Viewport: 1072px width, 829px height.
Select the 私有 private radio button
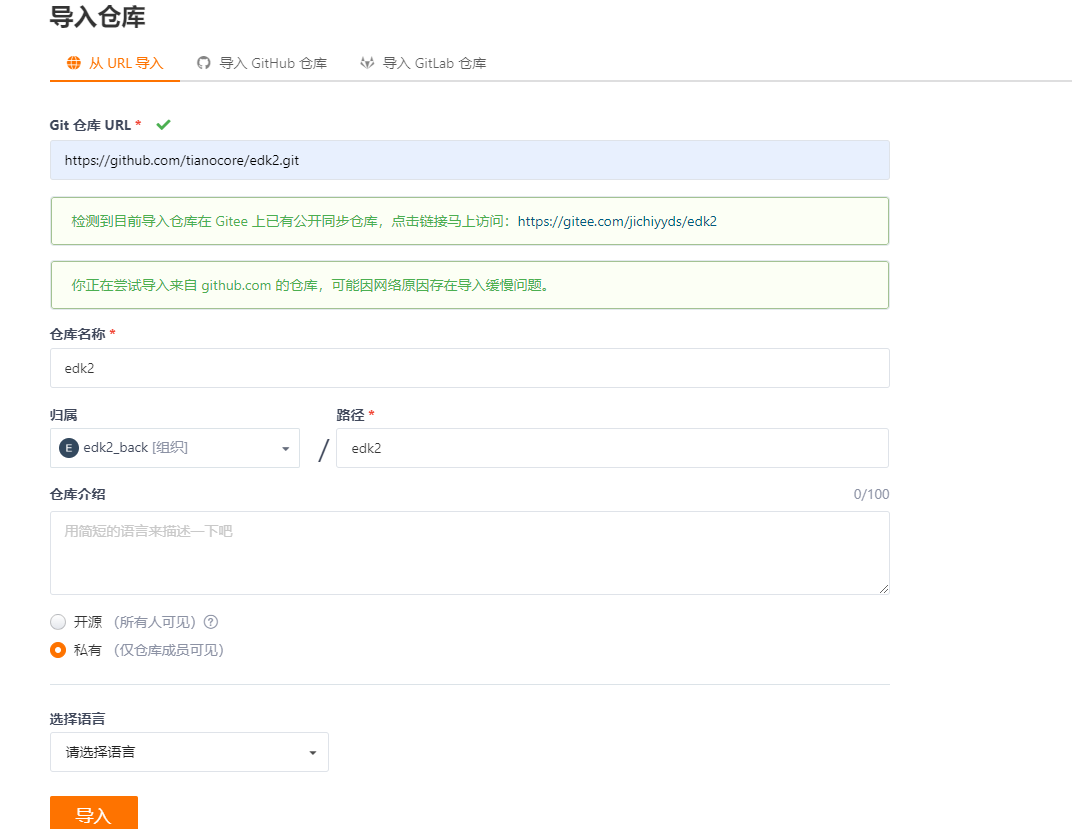tap(58, 650)
